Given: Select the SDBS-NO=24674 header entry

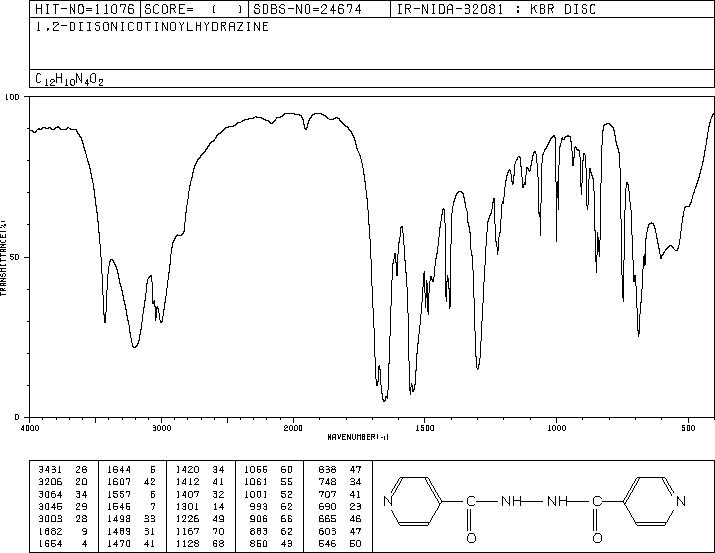Looking at the screenshot, I should (307, 9).
